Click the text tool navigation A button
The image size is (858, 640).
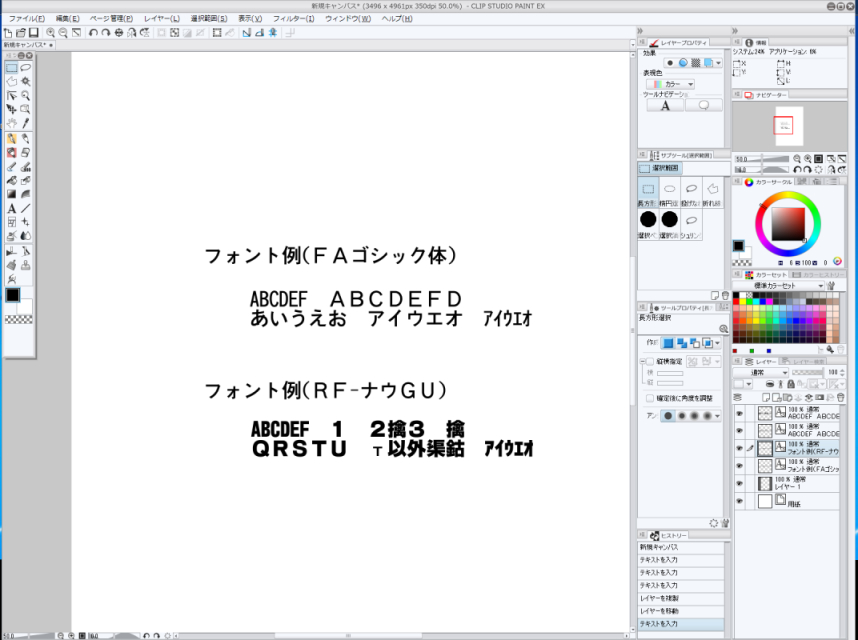[665, 105]
